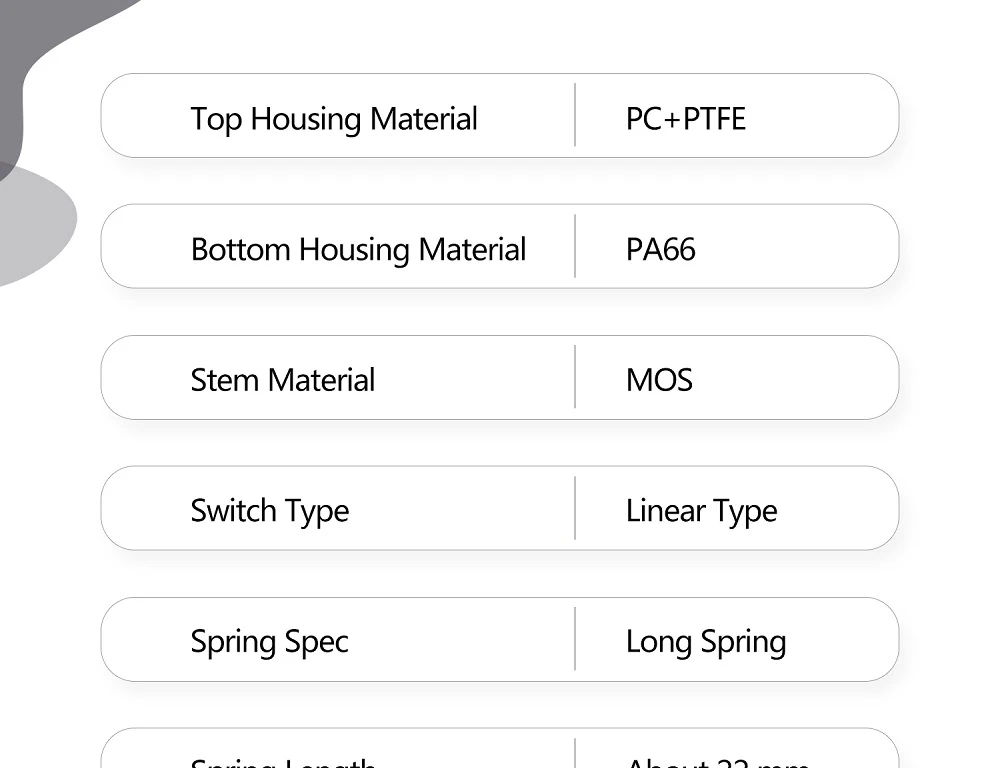Select the "Long Spring" value text
This screenshot has height=768, width=1000.
tap(706, 642)
